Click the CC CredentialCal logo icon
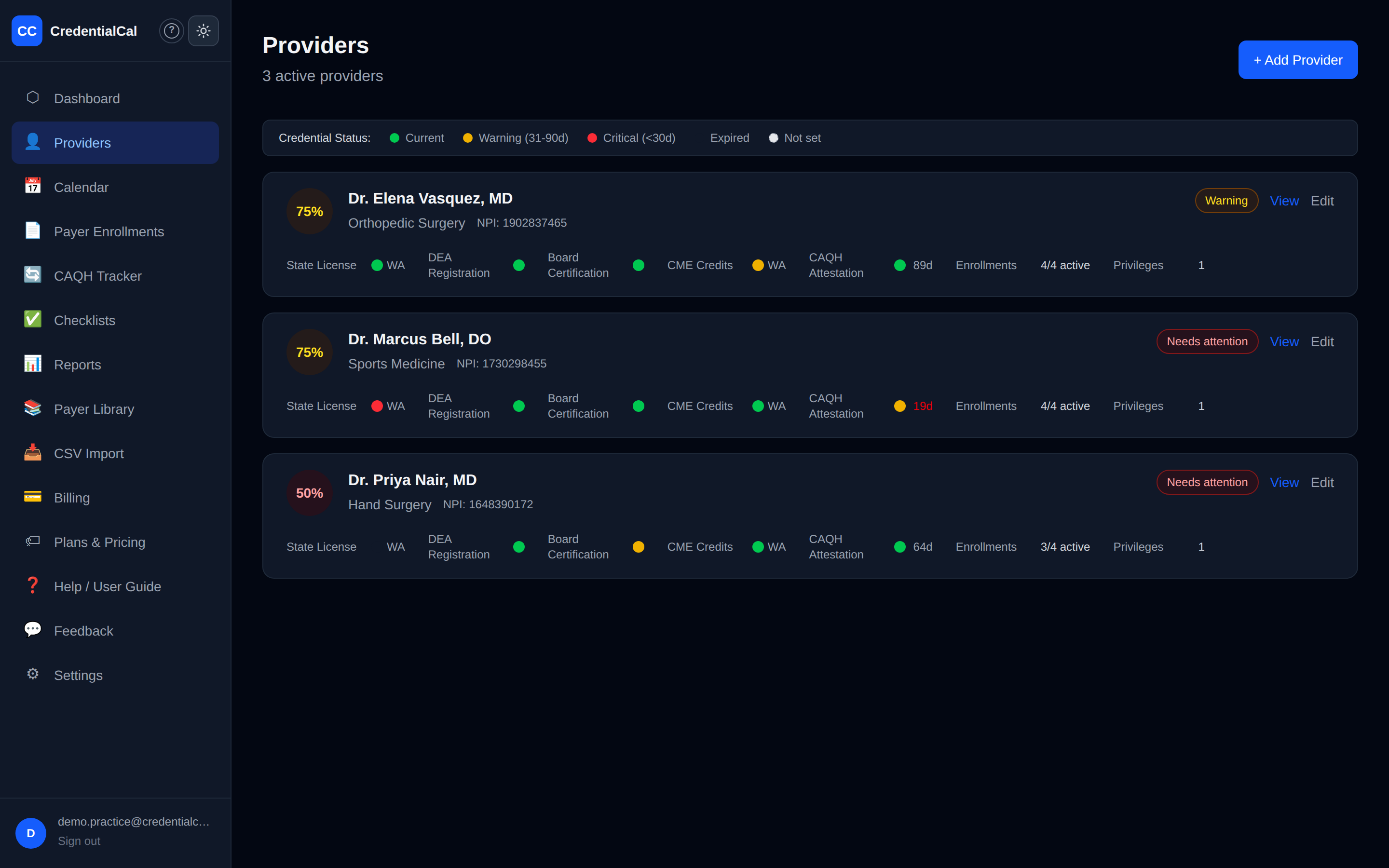1389x868 pixels. [x=27, y=31]
